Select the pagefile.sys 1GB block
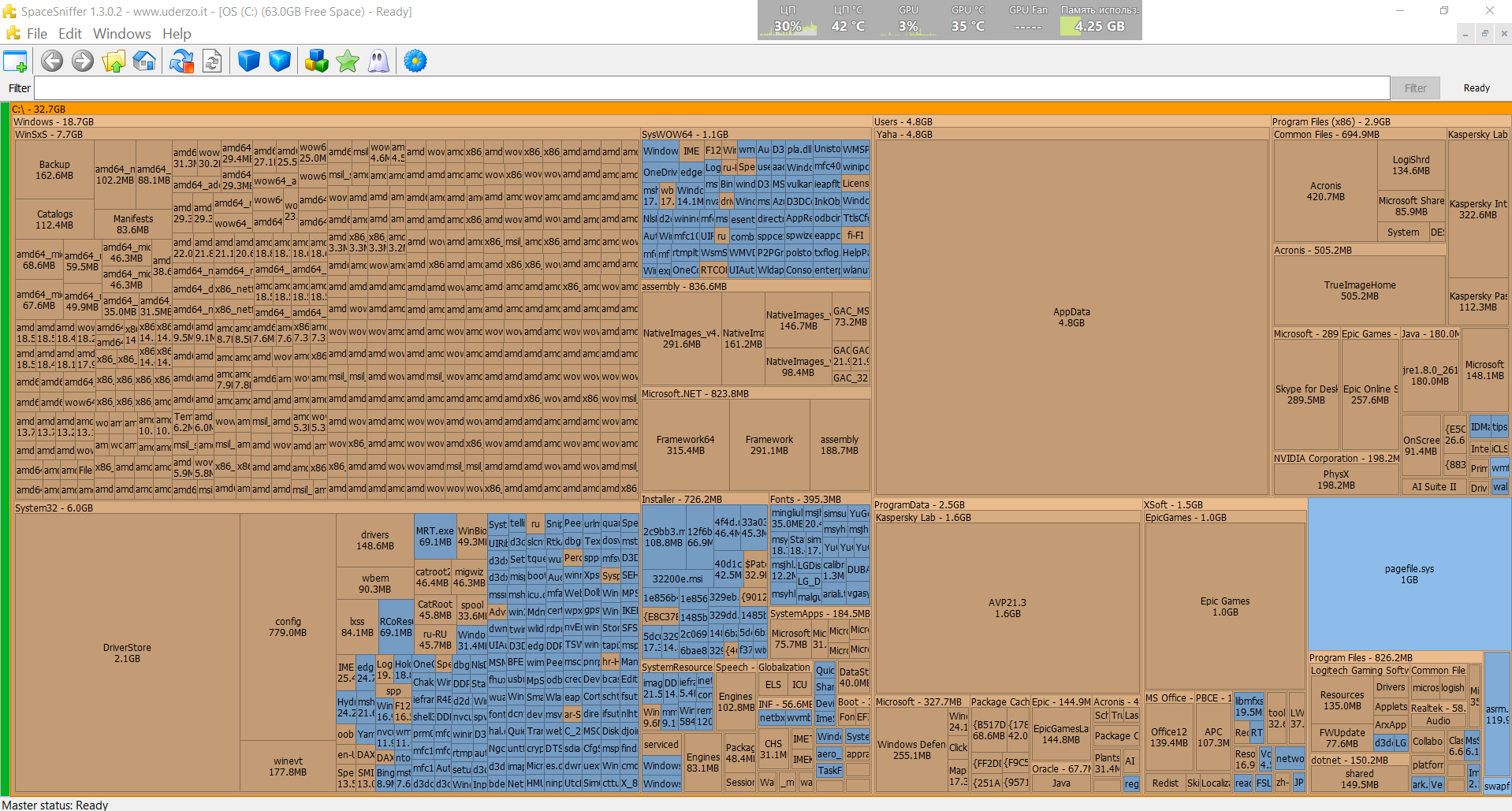 [x=1409, y=574]
